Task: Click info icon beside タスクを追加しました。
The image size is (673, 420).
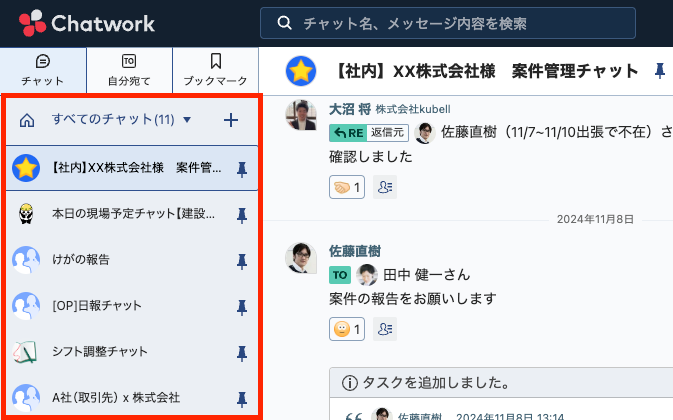Action: point(349,383)
